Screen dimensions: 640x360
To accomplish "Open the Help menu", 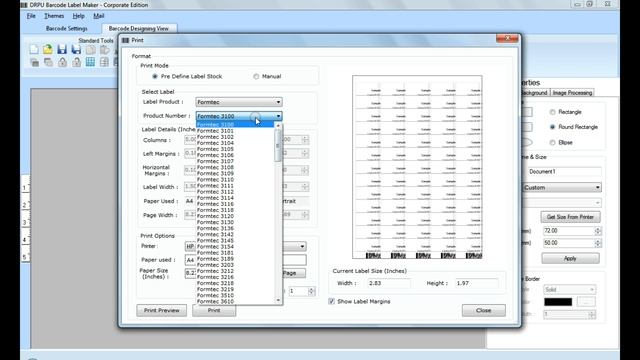I will [x=78, y=16].
